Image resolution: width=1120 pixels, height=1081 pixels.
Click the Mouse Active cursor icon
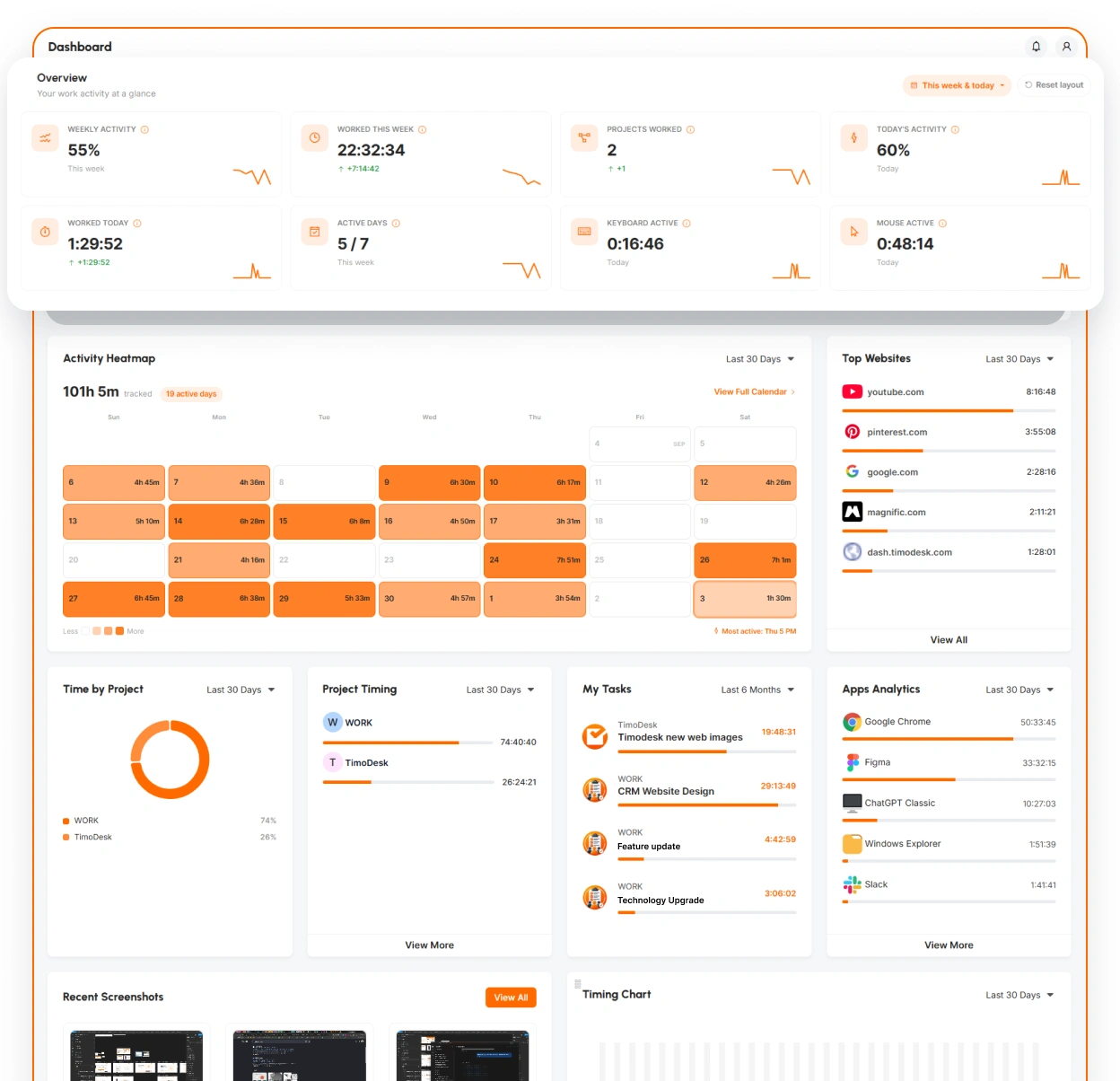[854, 232]
